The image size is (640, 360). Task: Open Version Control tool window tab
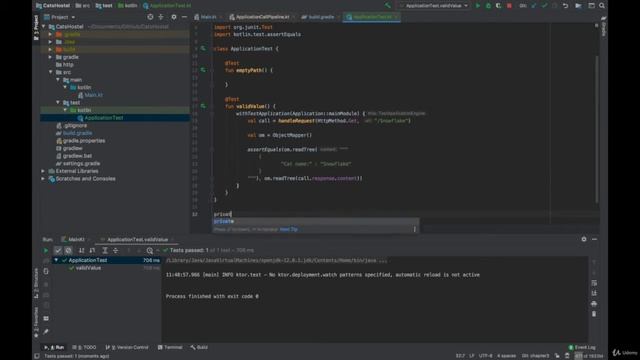(x=127, y=347)
